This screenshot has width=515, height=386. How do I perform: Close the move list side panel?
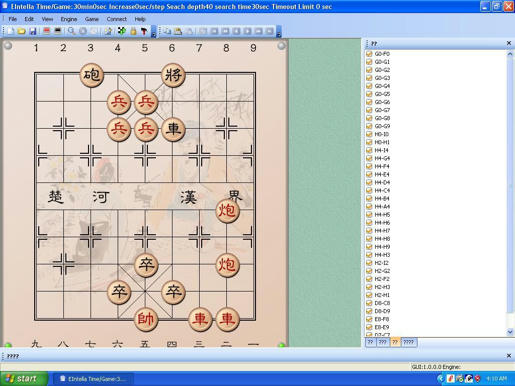[x=509, y=43]
